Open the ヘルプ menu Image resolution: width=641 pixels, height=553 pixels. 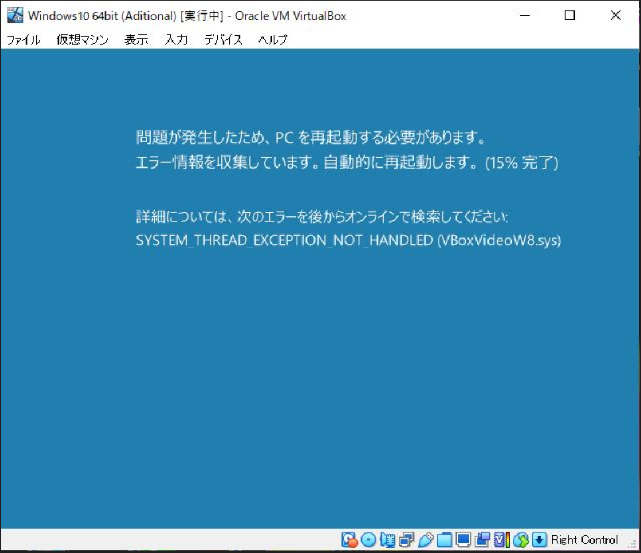pyautogui.click(x=272, y=40)
